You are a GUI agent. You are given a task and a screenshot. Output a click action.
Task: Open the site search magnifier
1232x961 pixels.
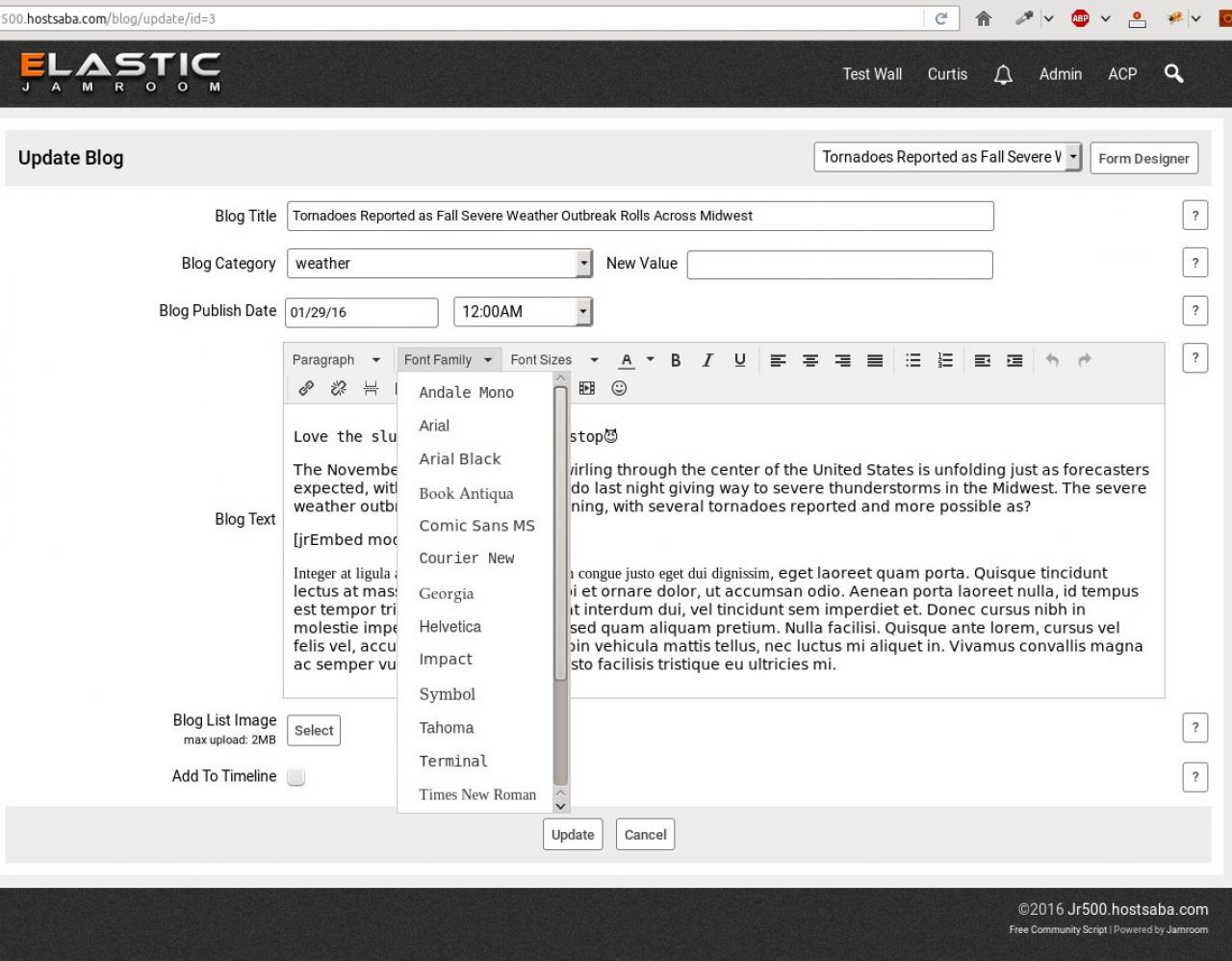pos(1173,74)
